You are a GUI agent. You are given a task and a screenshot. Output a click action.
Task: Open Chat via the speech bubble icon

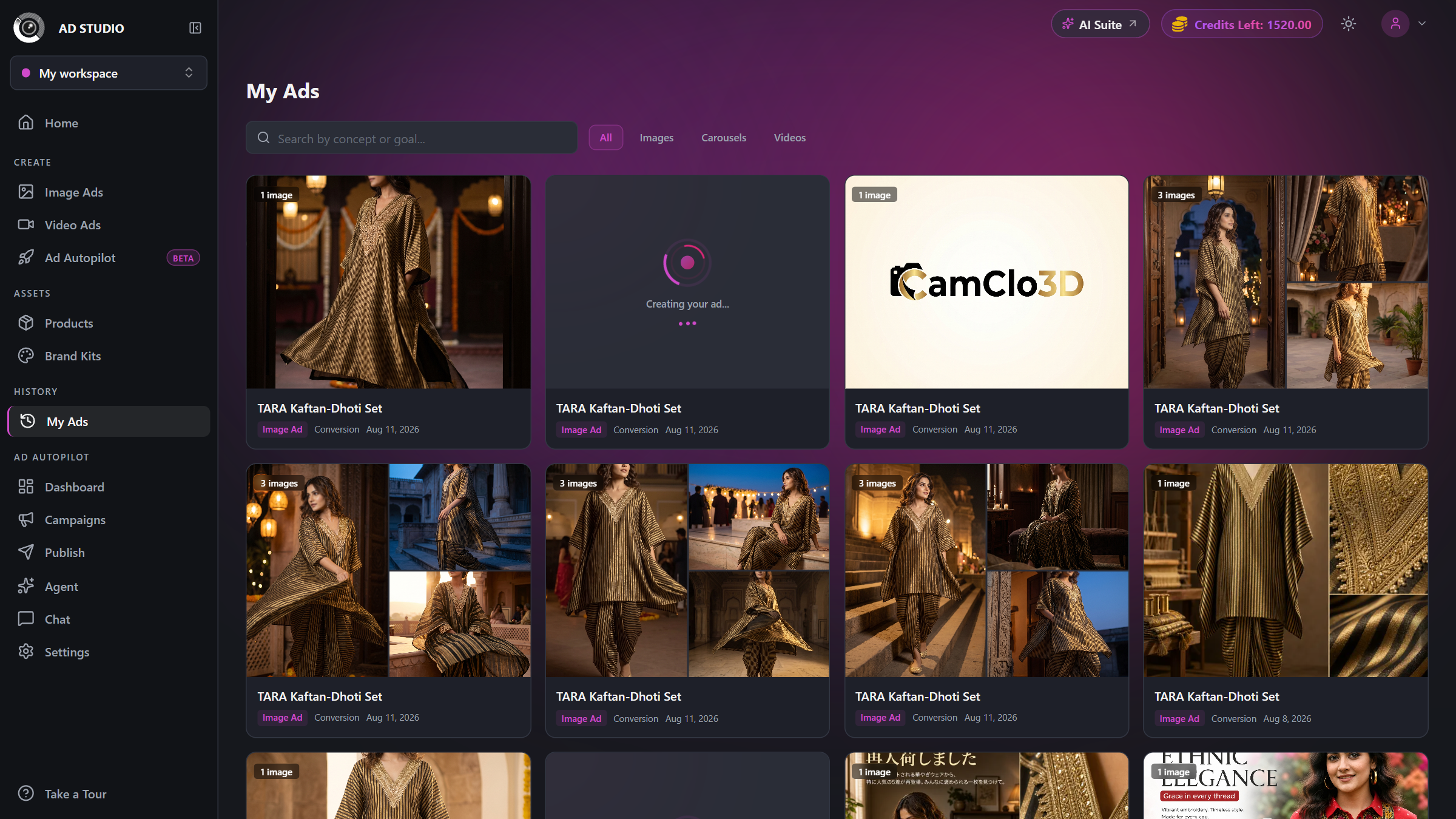[26, 619]
